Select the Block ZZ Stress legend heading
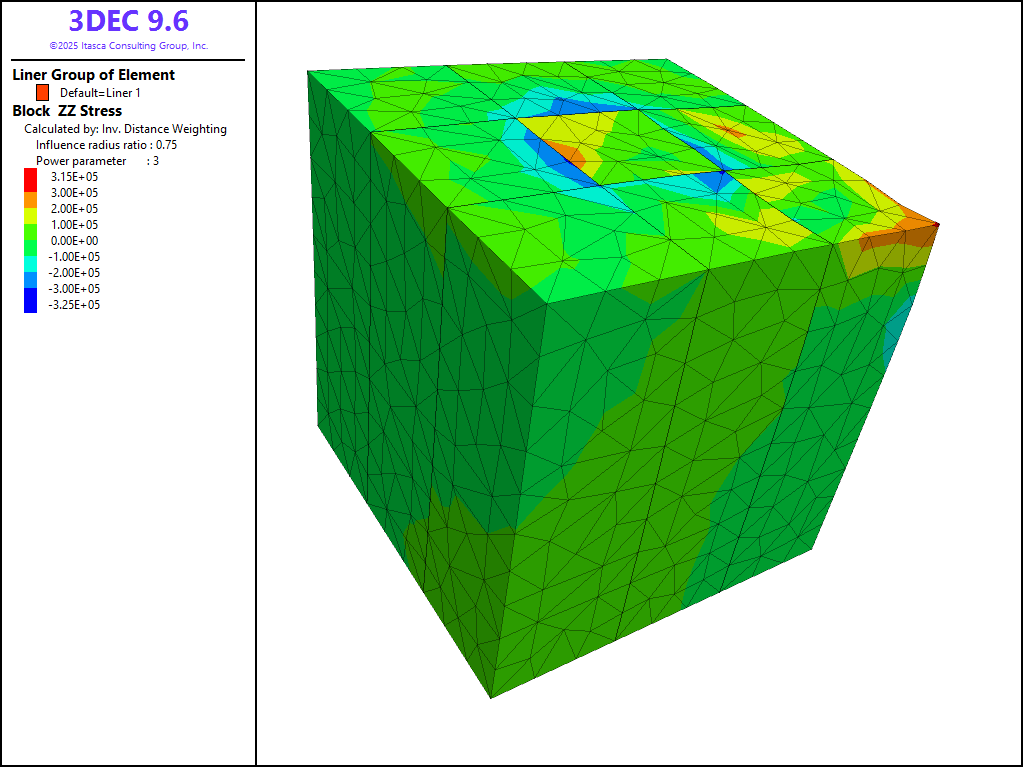Screen dimensions: 1024x768 [x=67, y=111]
